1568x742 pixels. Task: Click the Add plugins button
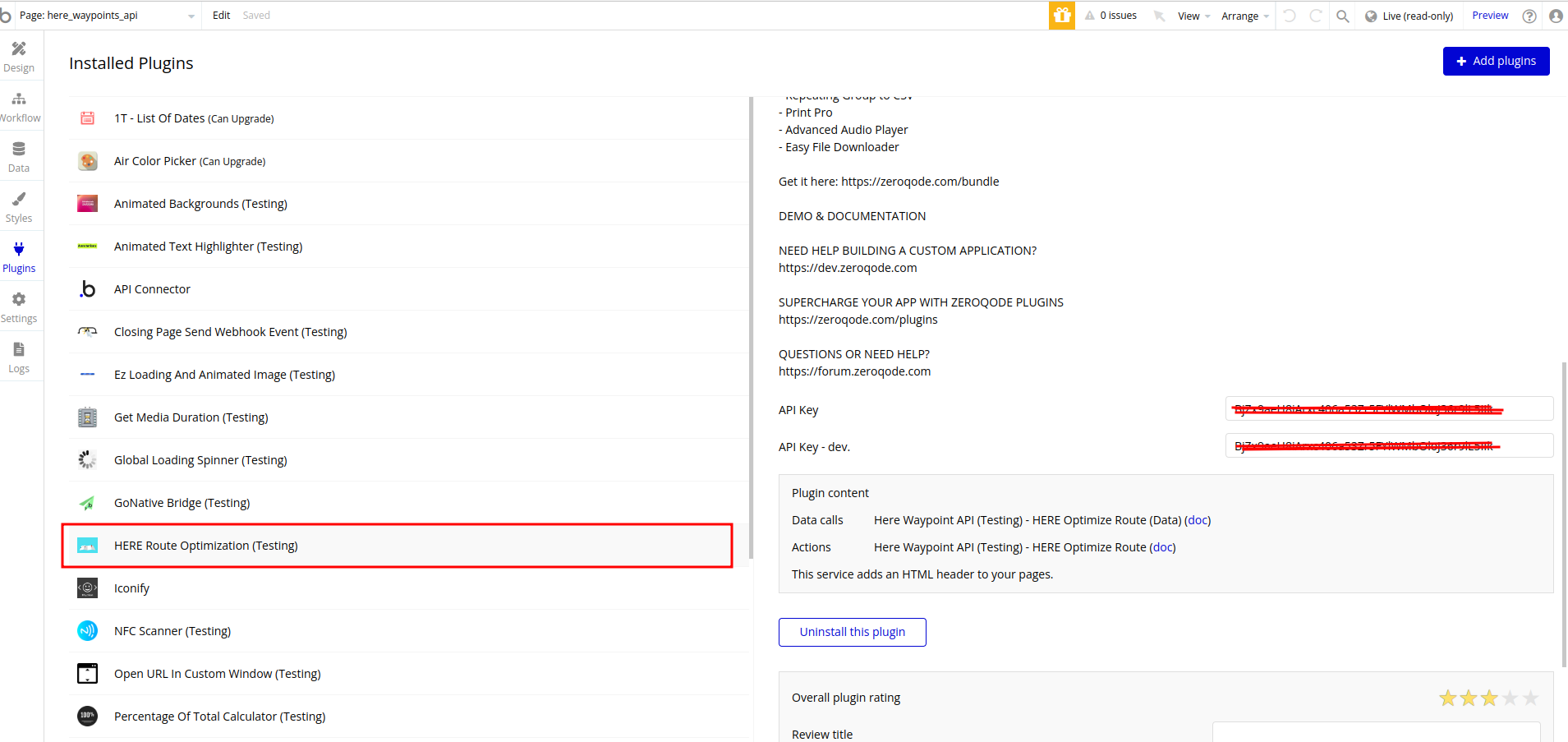point(1496,61)
